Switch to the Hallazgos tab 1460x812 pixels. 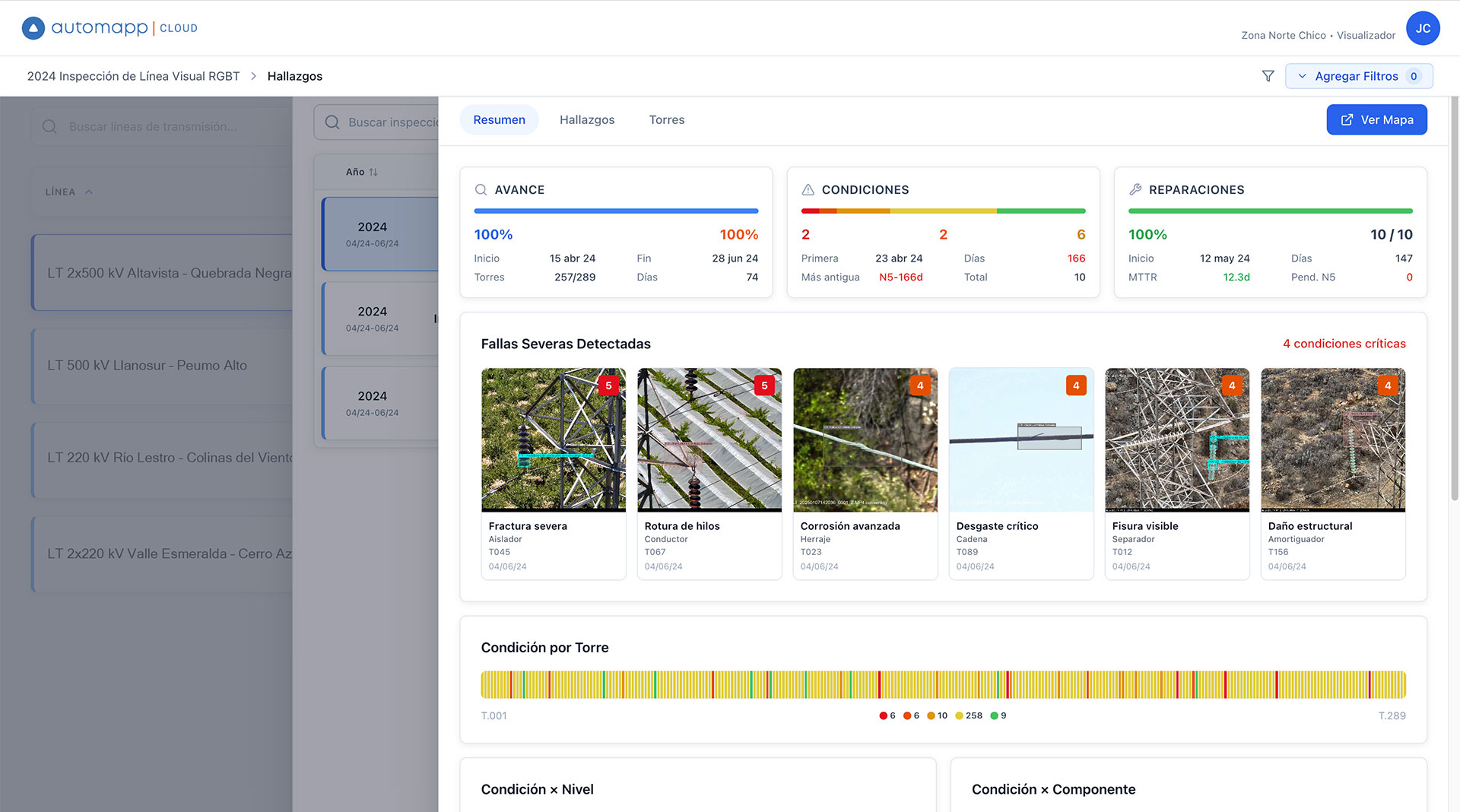point(586,119)
